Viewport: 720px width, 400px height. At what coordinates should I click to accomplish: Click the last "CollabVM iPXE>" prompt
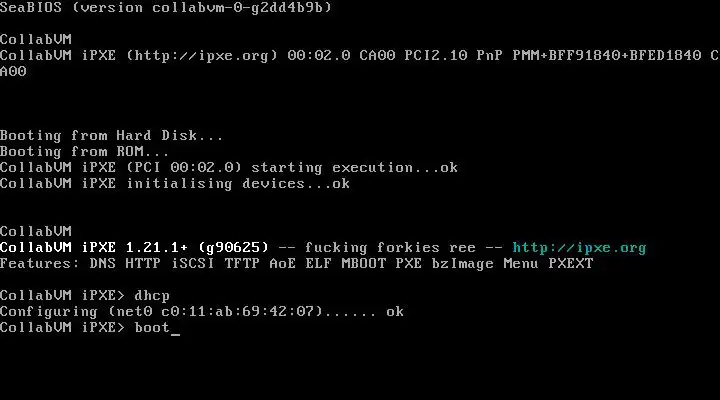62,327
